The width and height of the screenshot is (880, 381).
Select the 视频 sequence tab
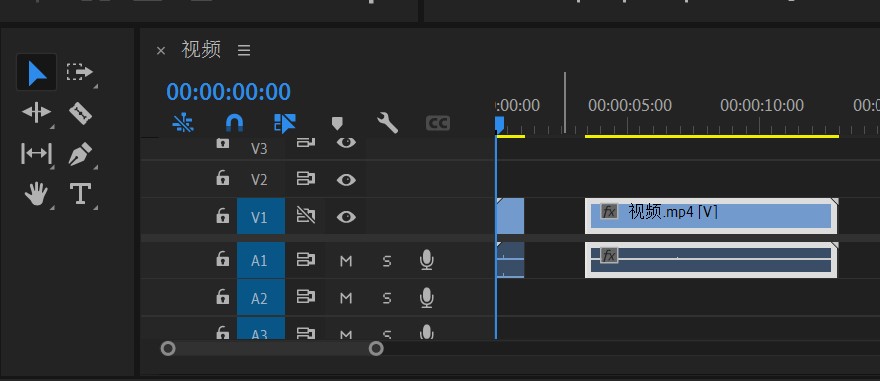tap(201, 49)
